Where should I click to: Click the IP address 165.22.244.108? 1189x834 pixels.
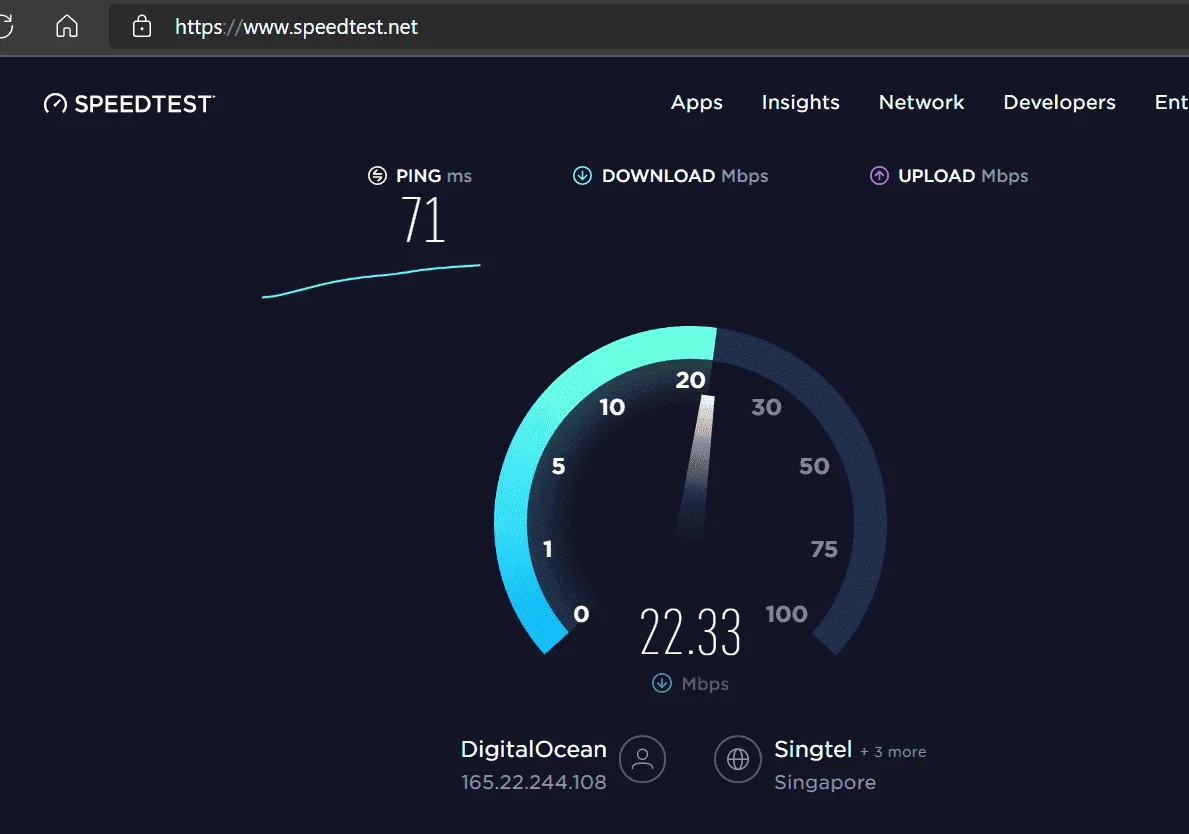(x=534, y=782)
